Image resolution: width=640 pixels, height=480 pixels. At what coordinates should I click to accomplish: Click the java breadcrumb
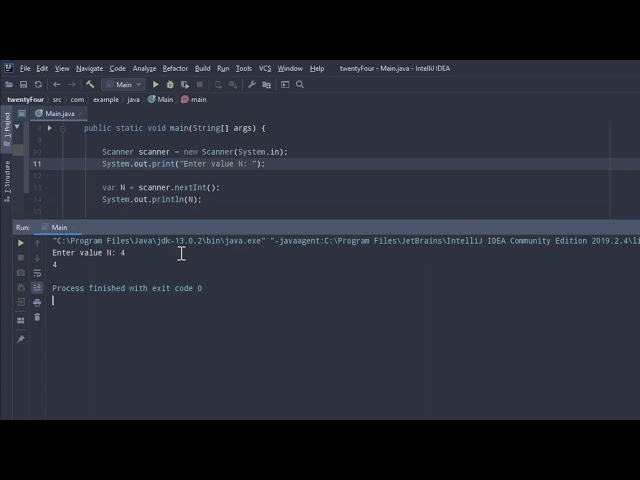pyautogui.click(x=133, y=100)
